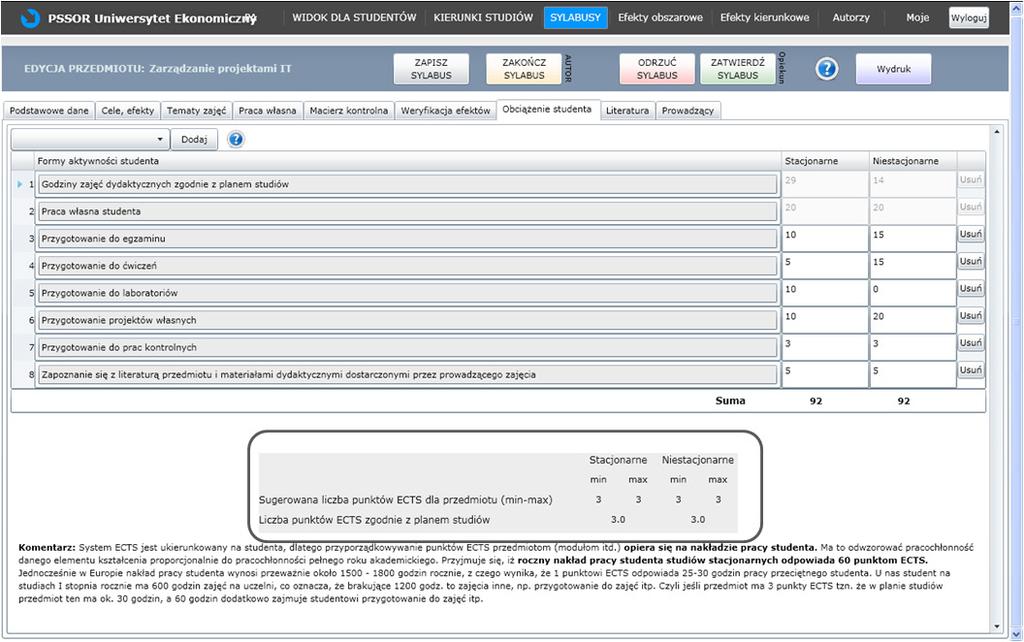This screenshot has height=642, width=1024.
Task: Select row 2 Praca własna studenta
Action: pos(407,212)
